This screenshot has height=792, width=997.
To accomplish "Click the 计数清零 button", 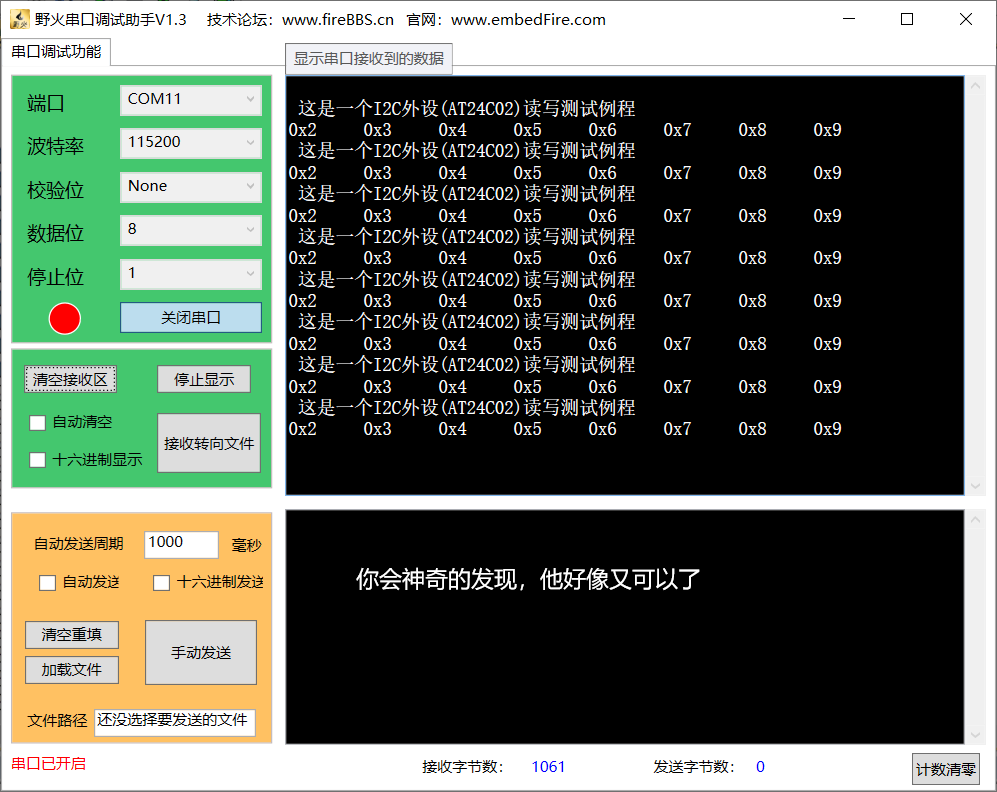I will [x=946, y=770].
